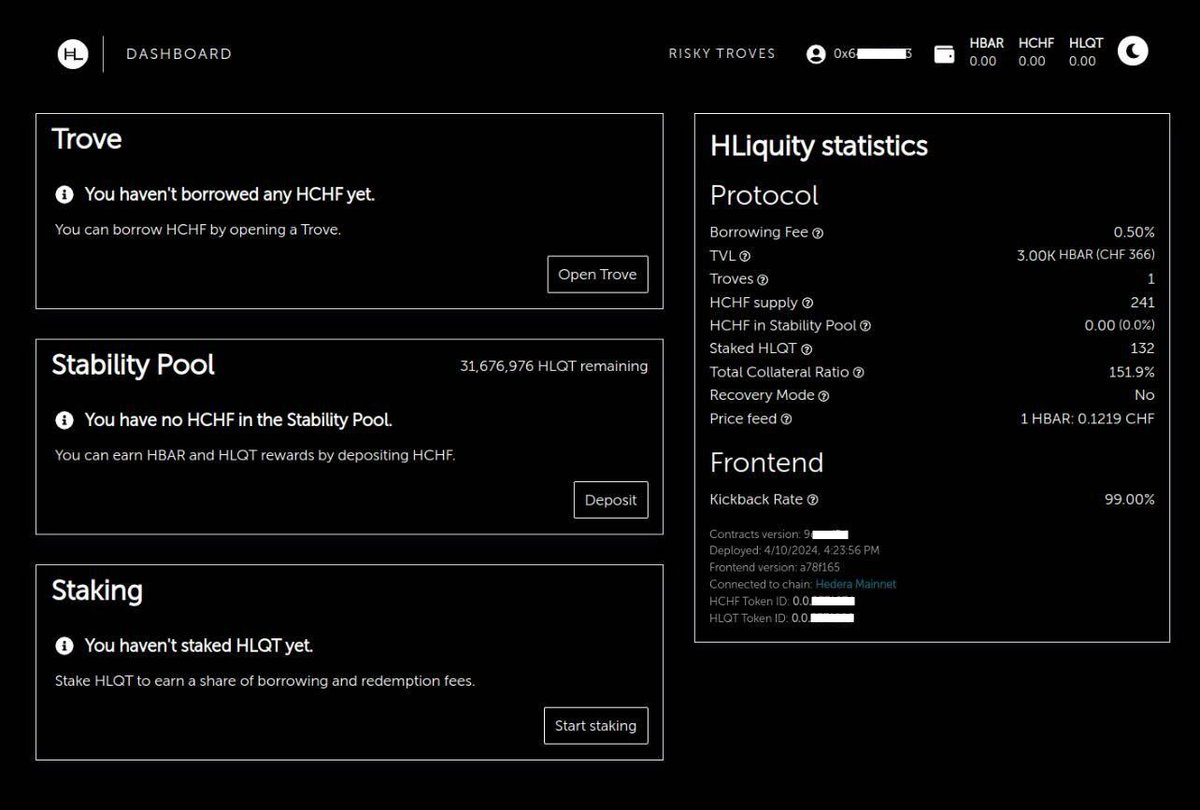Screen dimensions: 1200x810
Task: Click TVL help question icon
Action: pos(745,256)
